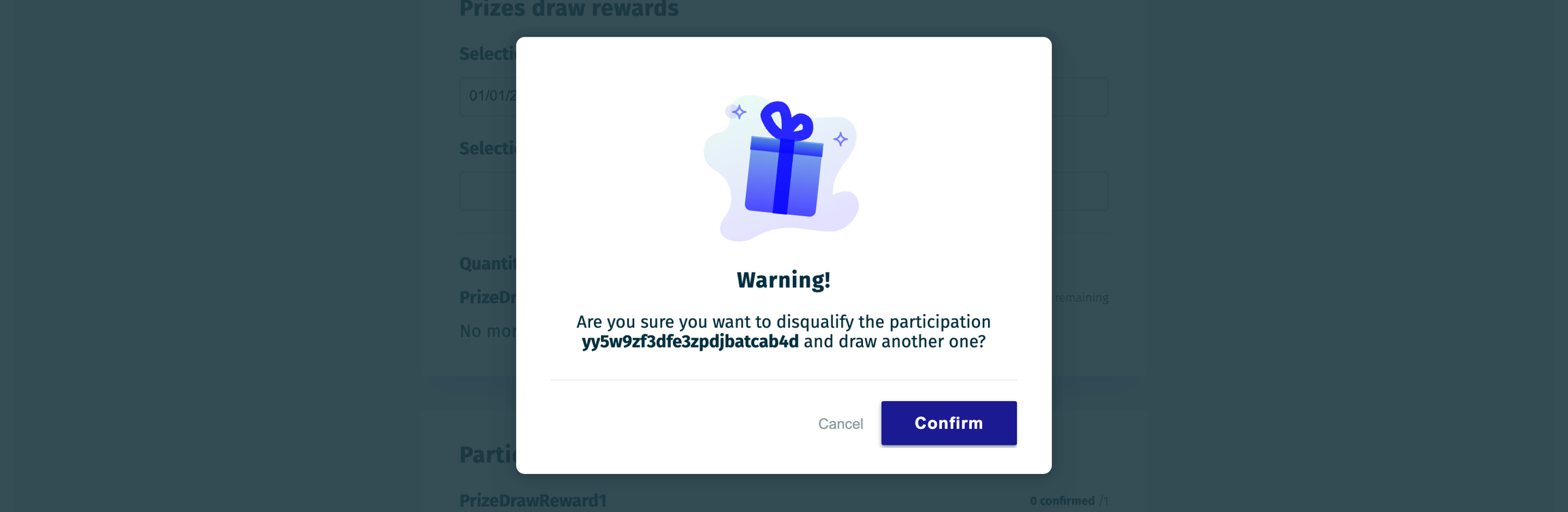1568x512 pixels.
Task: Click the PrizeDrawReward1 label
Action: 533,500
